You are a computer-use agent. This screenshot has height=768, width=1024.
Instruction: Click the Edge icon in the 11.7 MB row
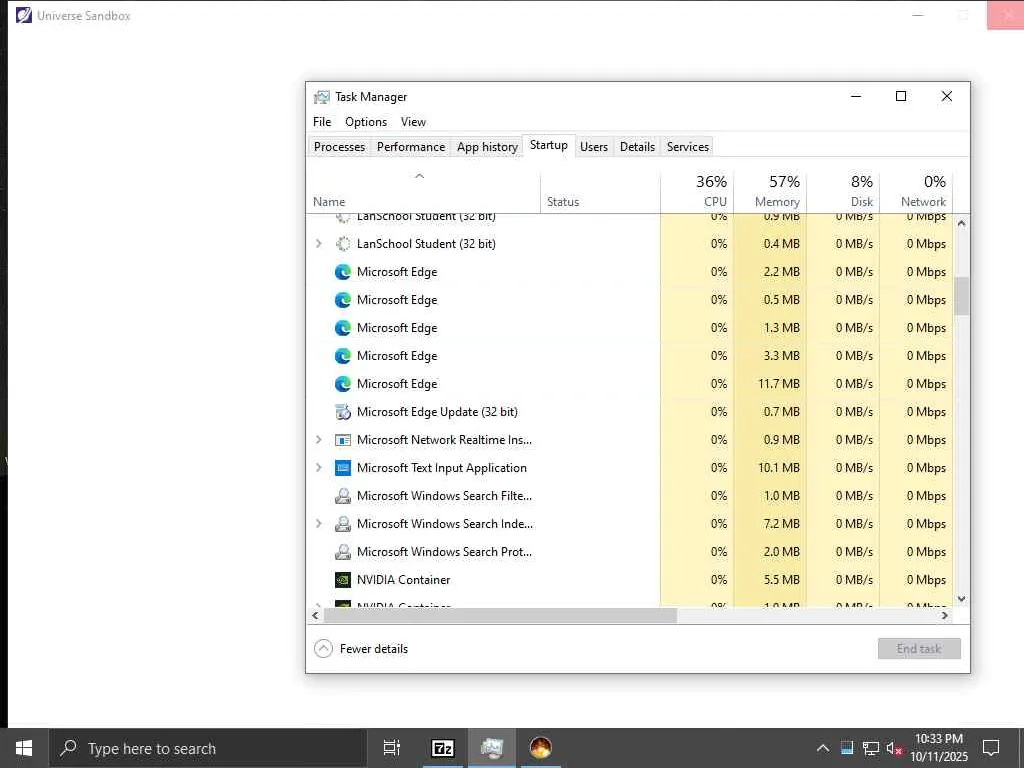[x=343, y=384]
